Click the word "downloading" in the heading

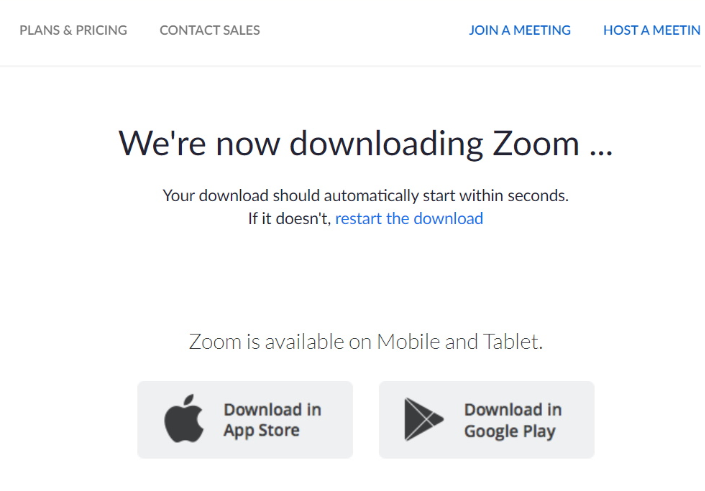pyautogui.click(x=386, y=145)
